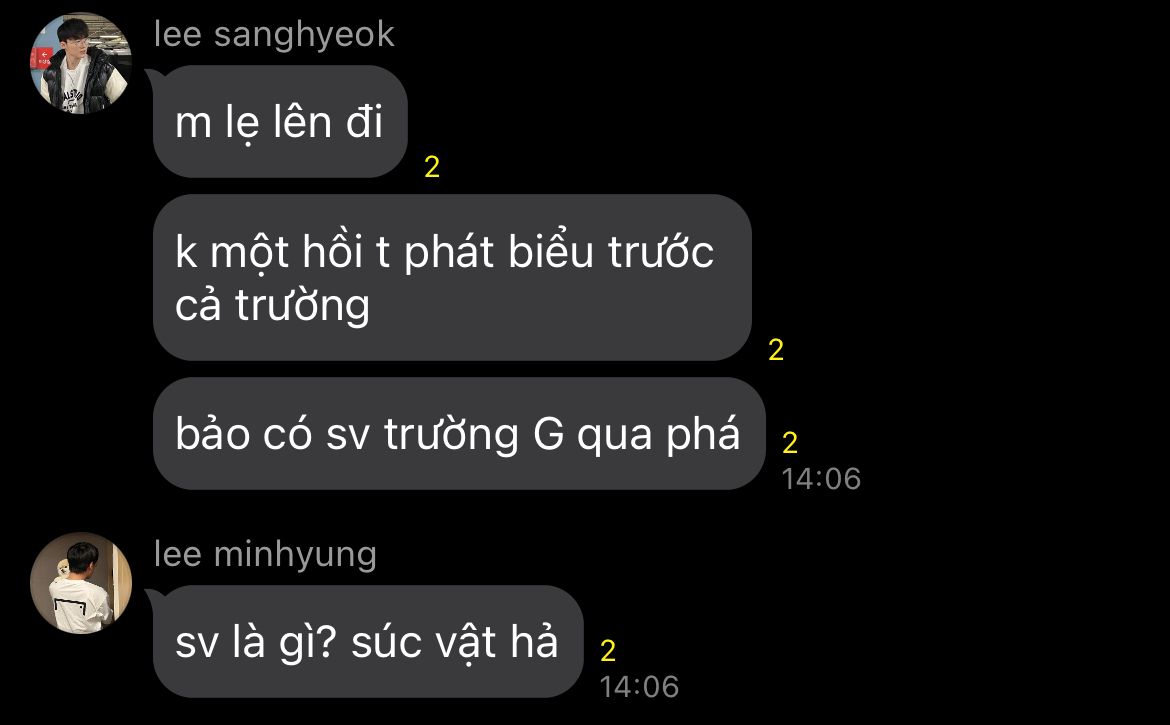Click yellow unread count beside 'm lẹ lên đi'
This screenshot has width=1170, height=725.
(x=432, y=166)
